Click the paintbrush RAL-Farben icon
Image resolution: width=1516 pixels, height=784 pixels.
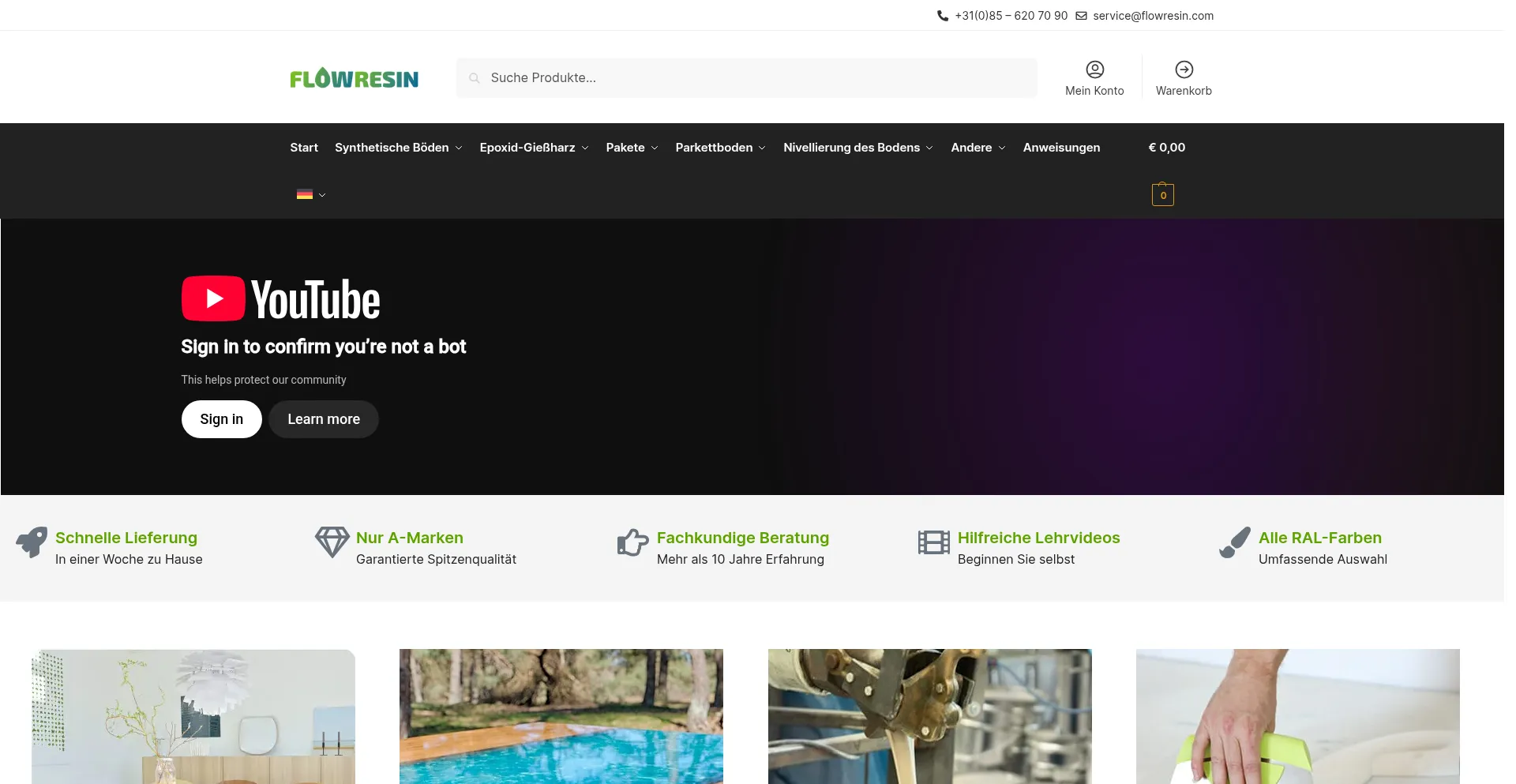pos(1235,542)
